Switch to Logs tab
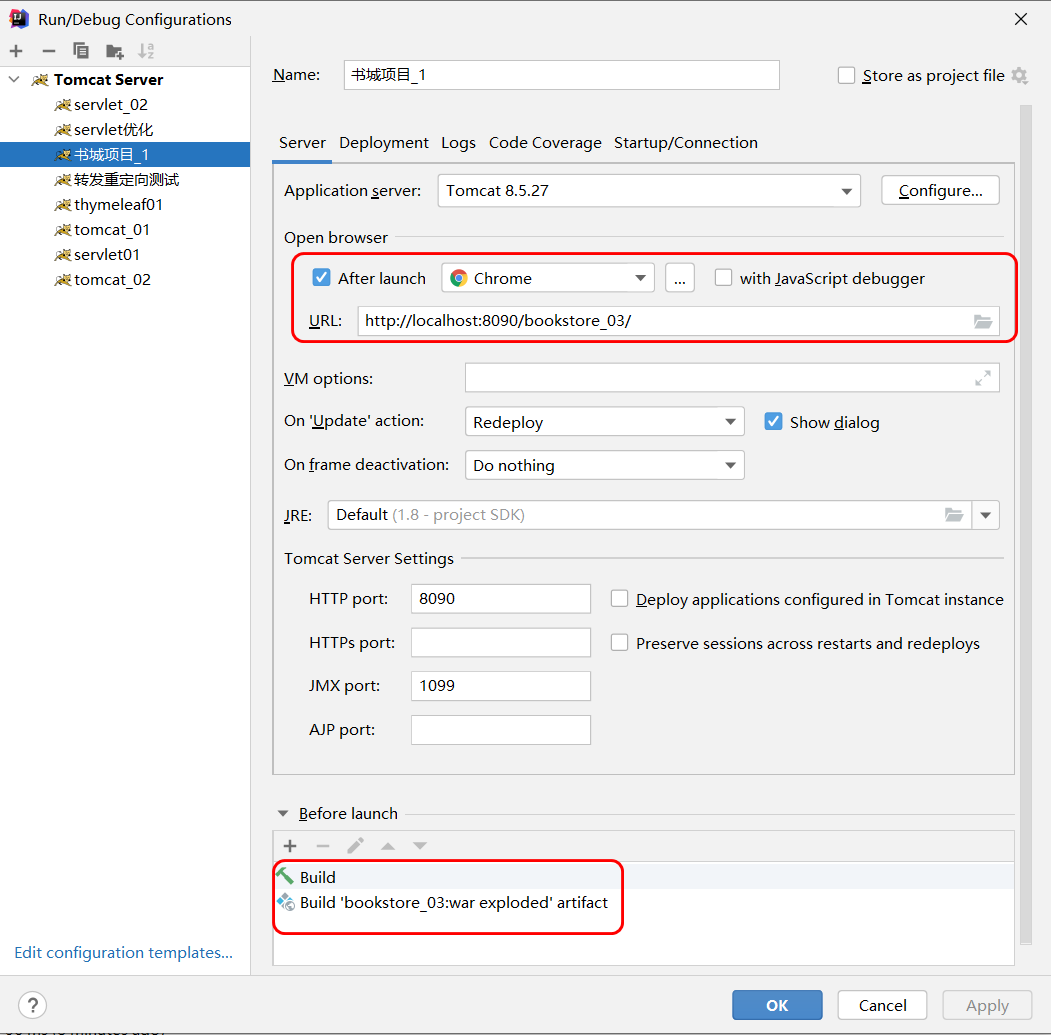 [x=458, y=143]
